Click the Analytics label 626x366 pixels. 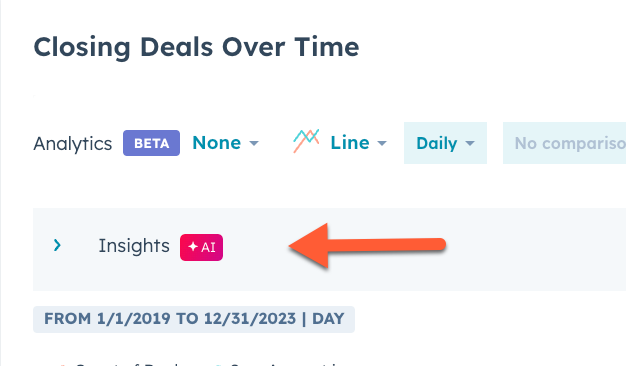73,144
